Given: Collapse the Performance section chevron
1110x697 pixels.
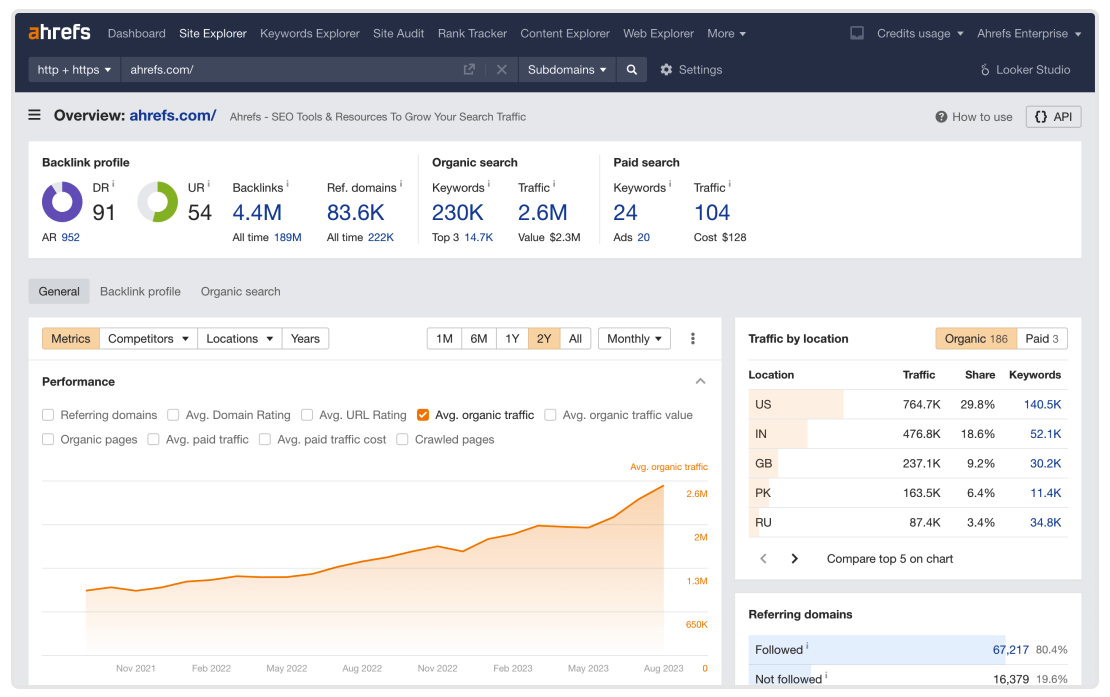Looking at the screenshot, I should [700, 381].
